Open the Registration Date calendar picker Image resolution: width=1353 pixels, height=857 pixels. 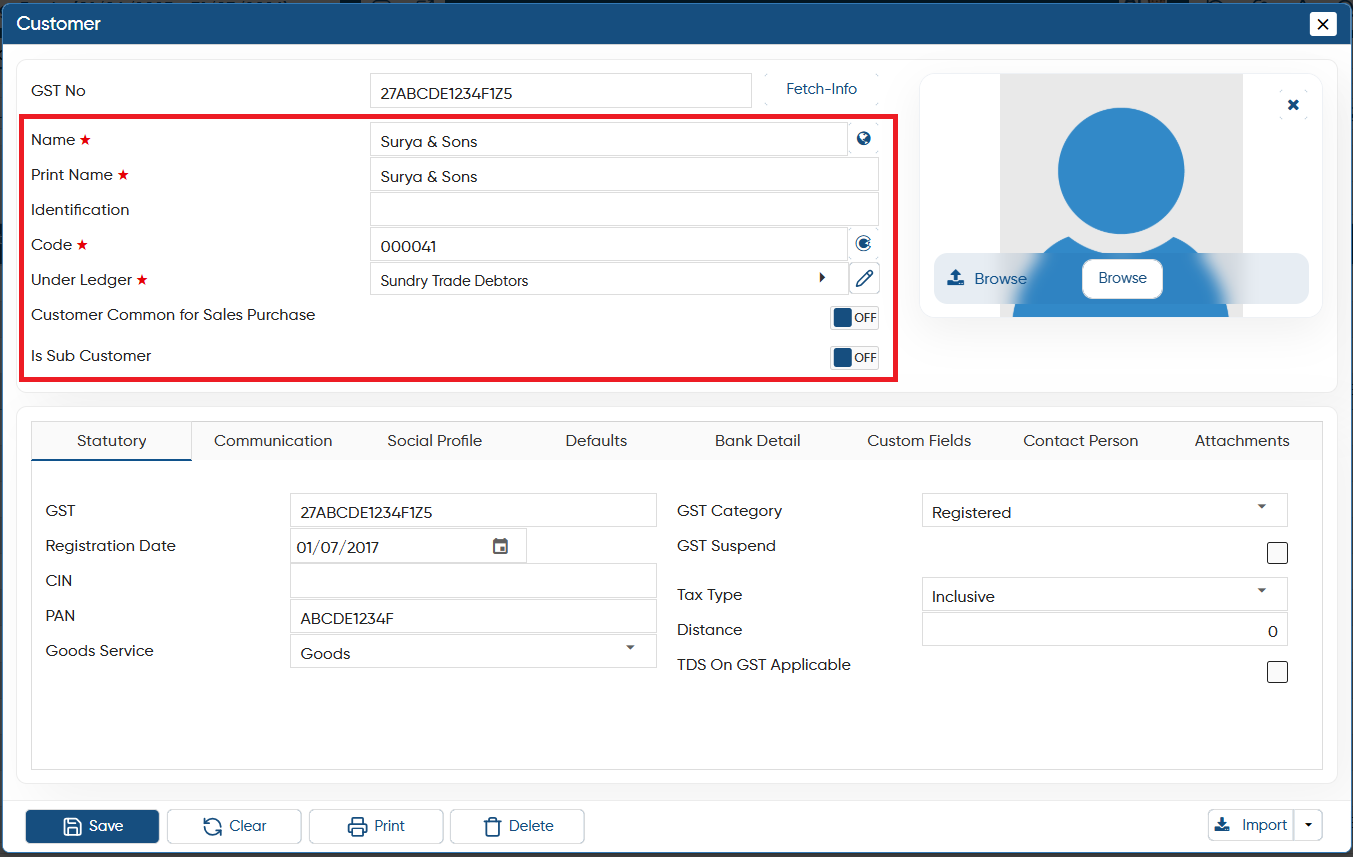point(501,546)
